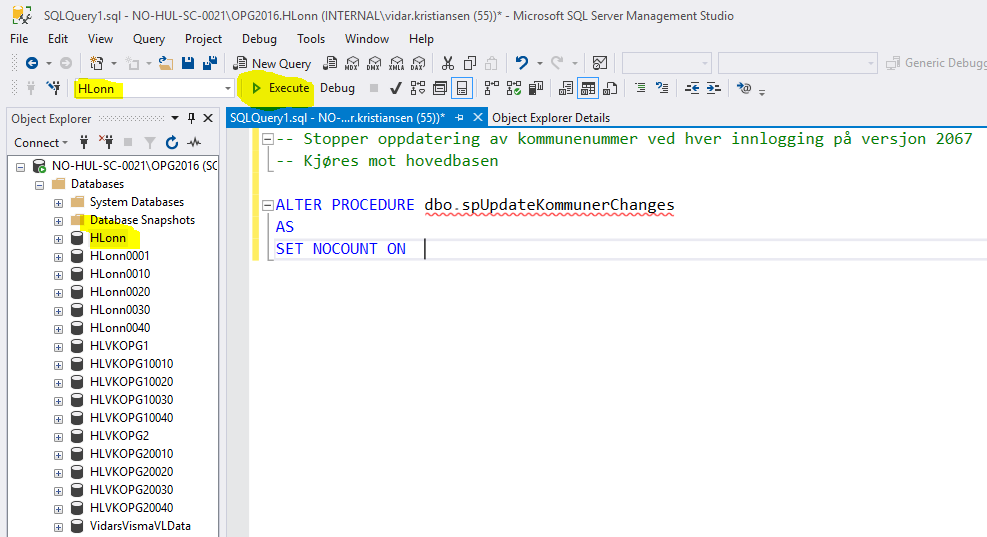Click the Activity Monitor toolbar icon
987x537 pixels.
[600, 63]
